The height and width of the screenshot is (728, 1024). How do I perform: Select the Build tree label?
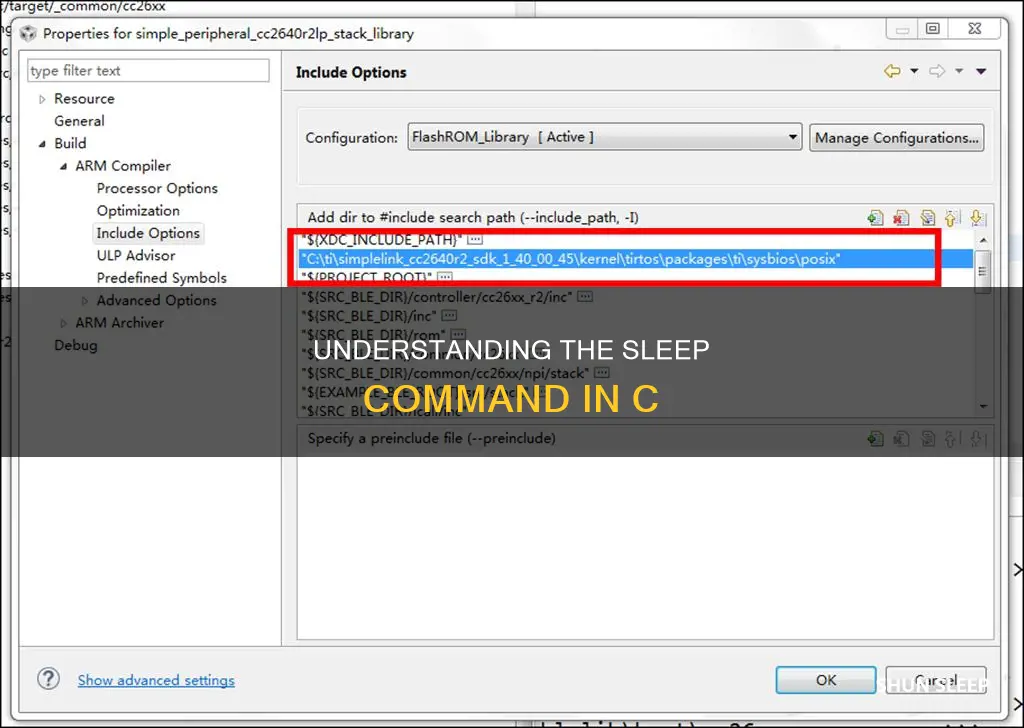pyautogui.click(x=70, y=143)
